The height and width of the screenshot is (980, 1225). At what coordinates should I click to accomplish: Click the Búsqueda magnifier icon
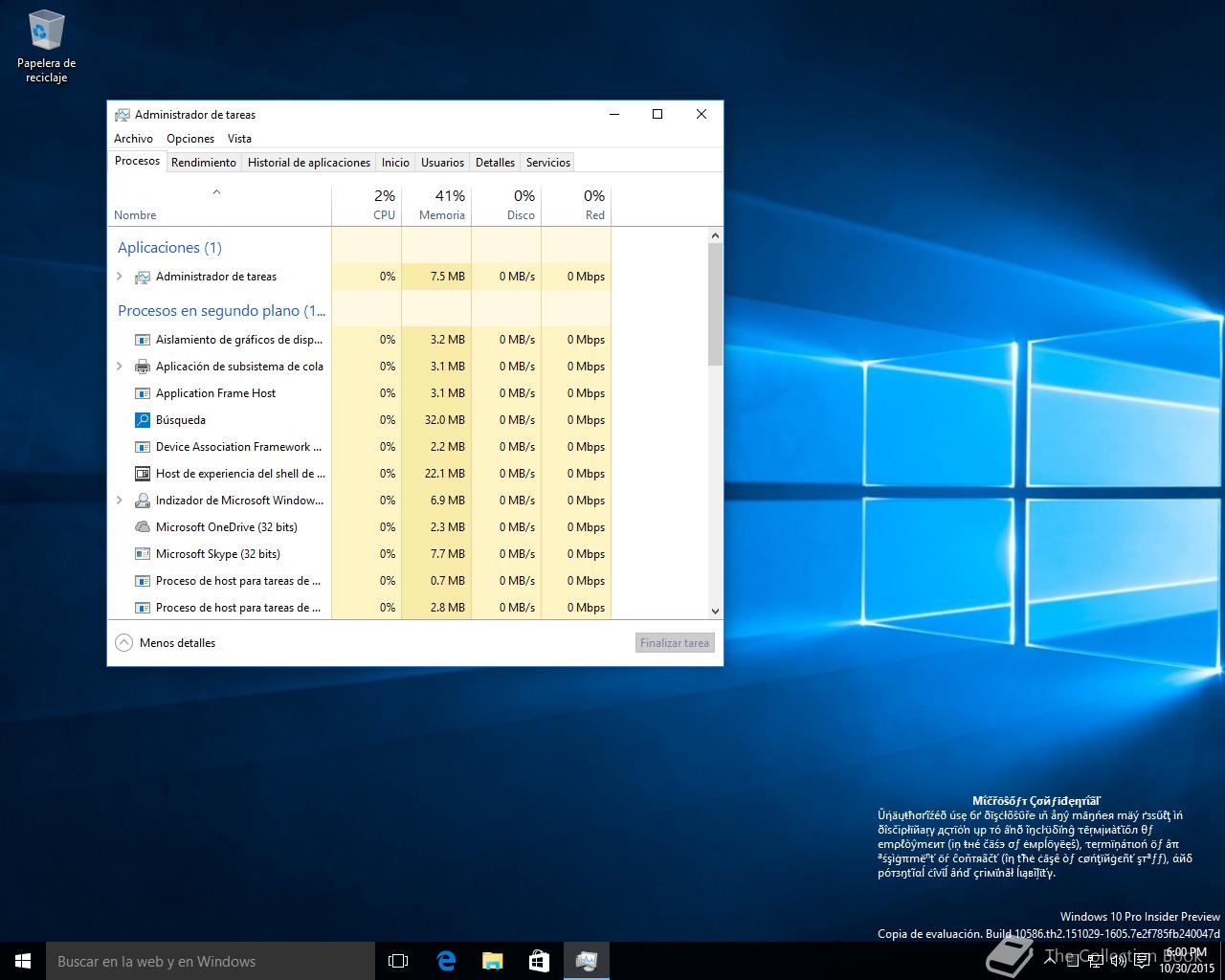143,420
